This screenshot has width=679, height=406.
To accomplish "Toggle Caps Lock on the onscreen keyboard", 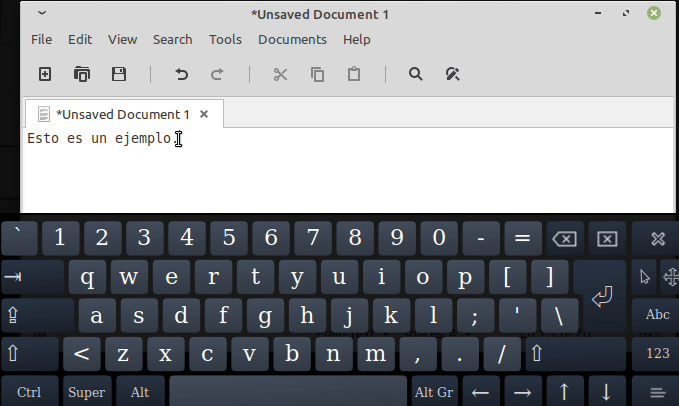I will pyautogui.click(x=34, y=316).
